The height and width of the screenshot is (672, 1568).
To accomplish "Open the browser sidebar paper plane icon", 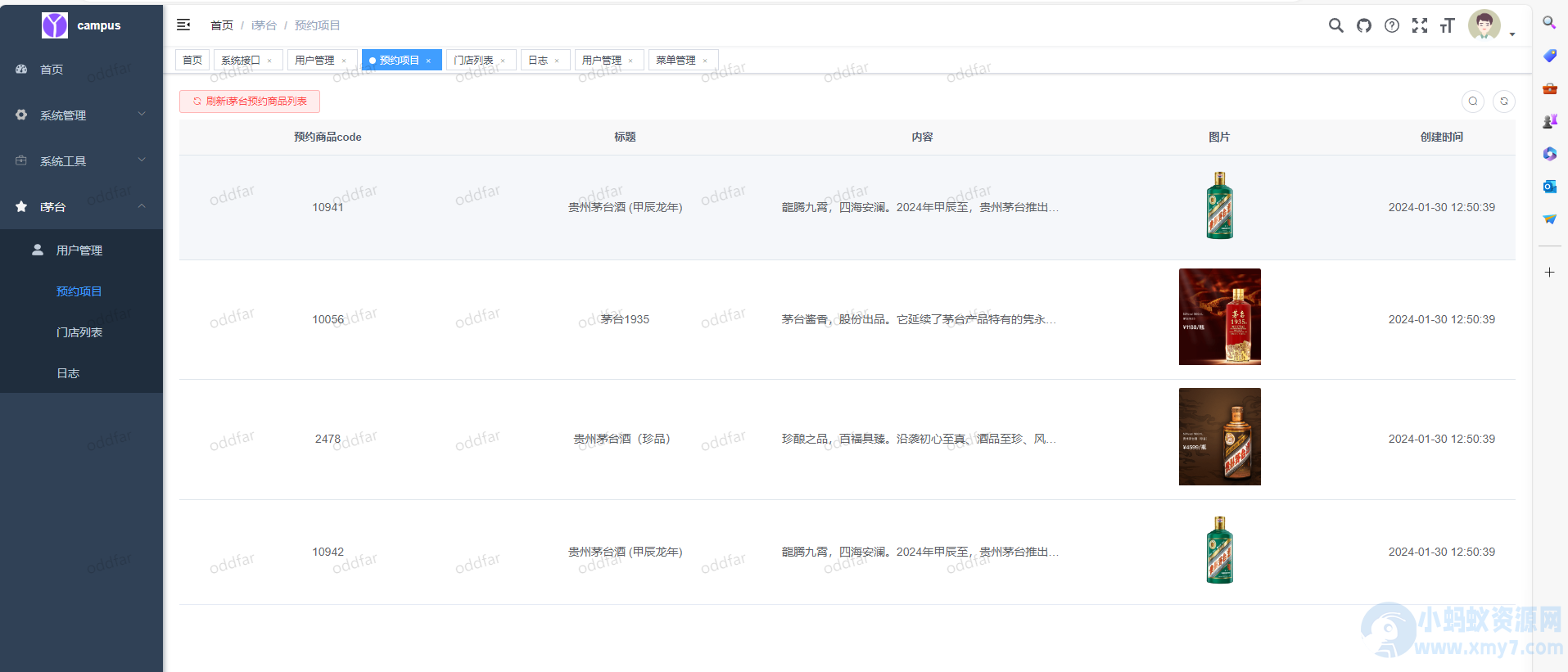I will pos(1549,219).
